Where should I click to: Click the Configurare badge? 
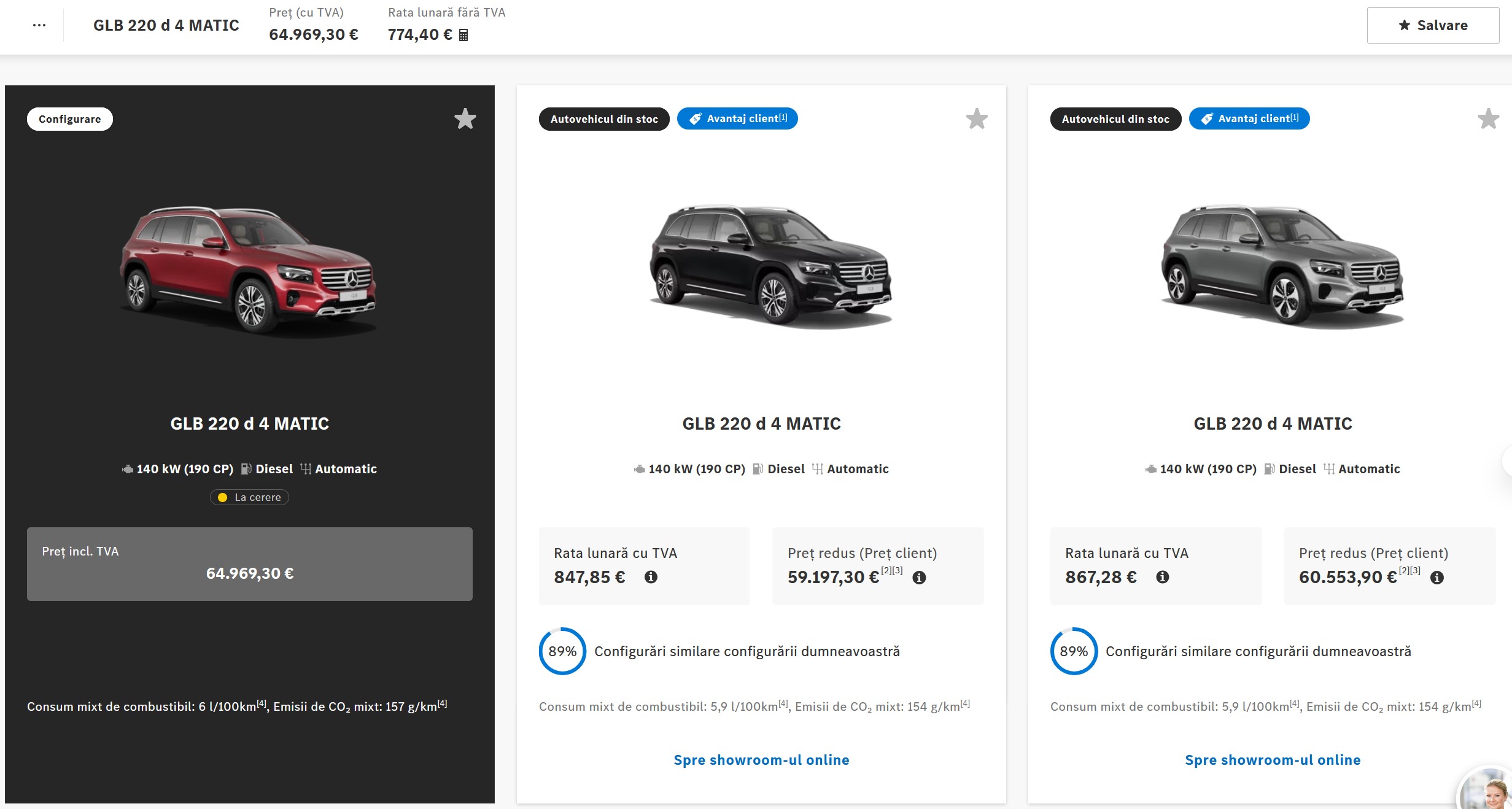(x=70, y=119)
